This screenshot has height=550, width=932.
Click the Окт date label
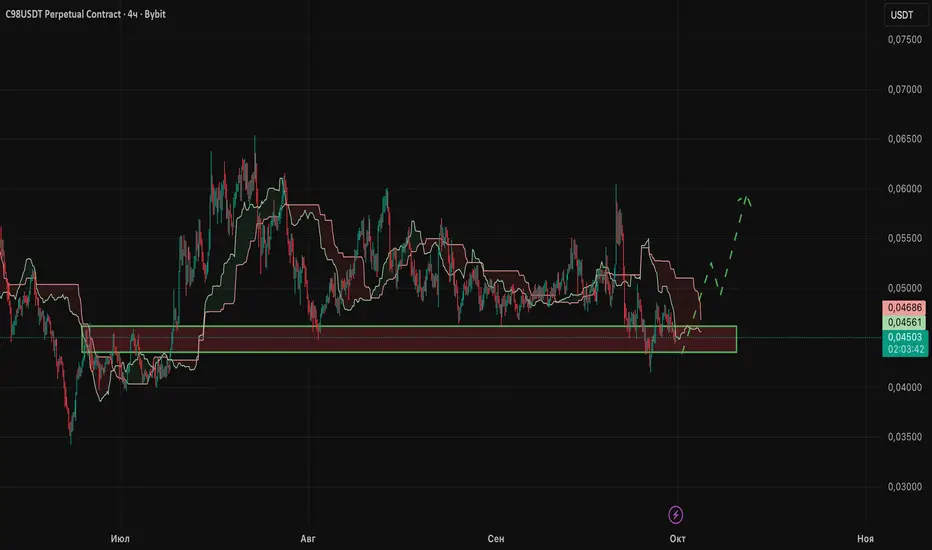coord(678,539)
